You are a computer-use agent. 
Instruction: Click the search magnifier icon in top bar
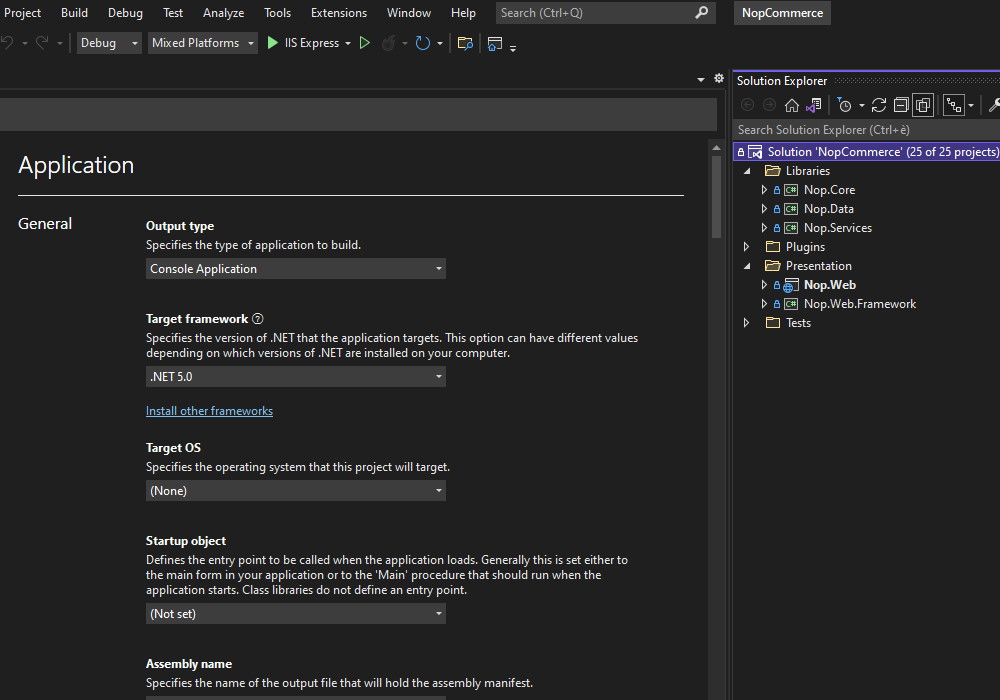click(x=702, y=13)
